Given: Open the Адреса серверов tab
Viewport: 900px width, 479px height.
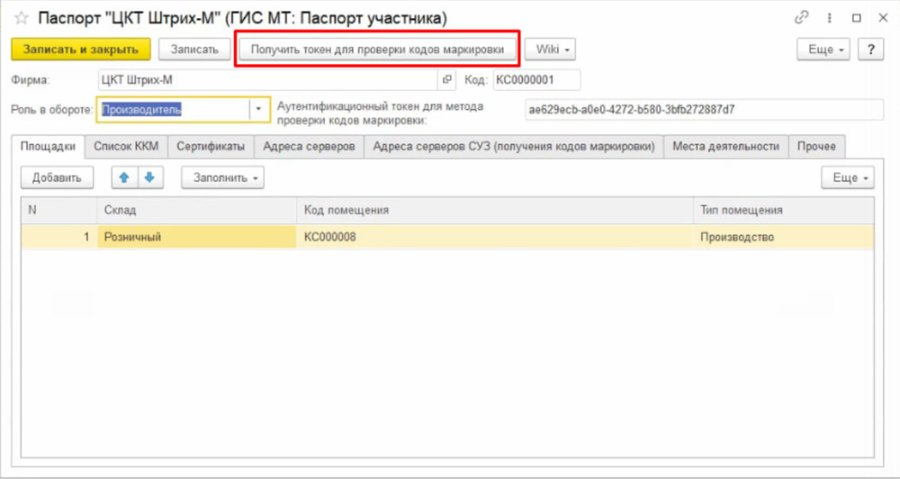Looking at the screenshot, I should [x=309, y=146].
